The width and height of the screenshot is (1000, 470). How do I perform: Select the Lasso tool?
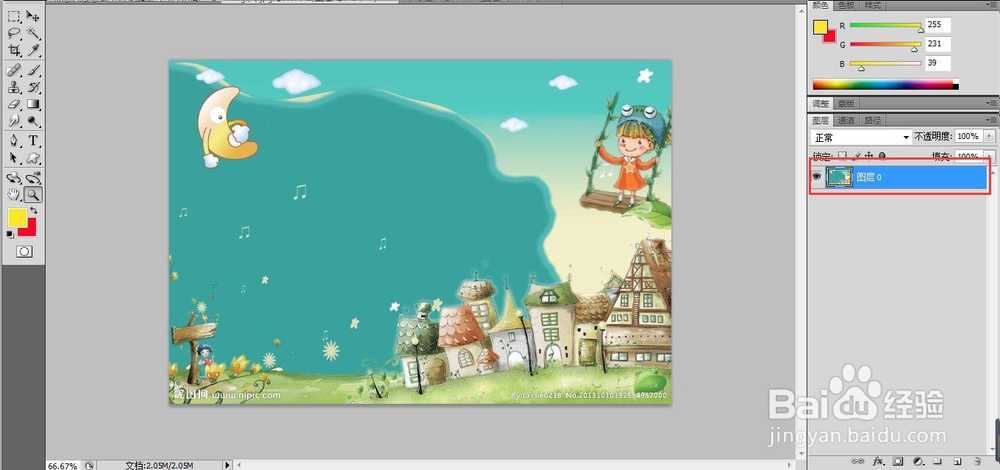point(13,33)
